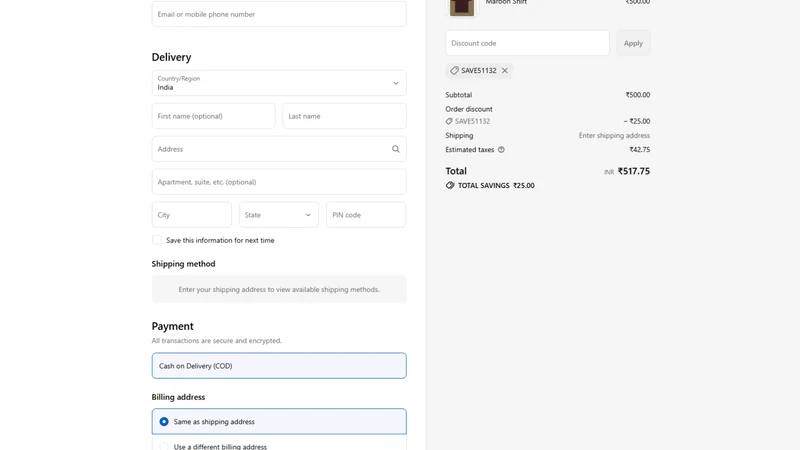This screenshot has width=800, height=450.
Task: Click the order discount SAVE51132 tag icon
Action: [x=448, y=121]
